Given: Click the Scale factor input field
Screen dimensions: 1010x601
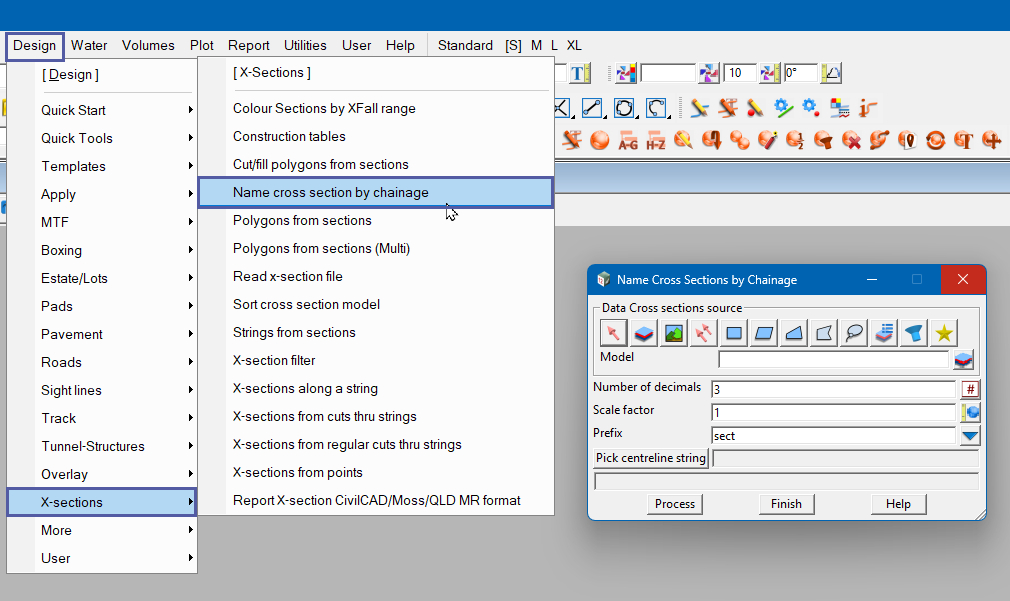Looking at the screenshot, I should click(x=832, y=412).
